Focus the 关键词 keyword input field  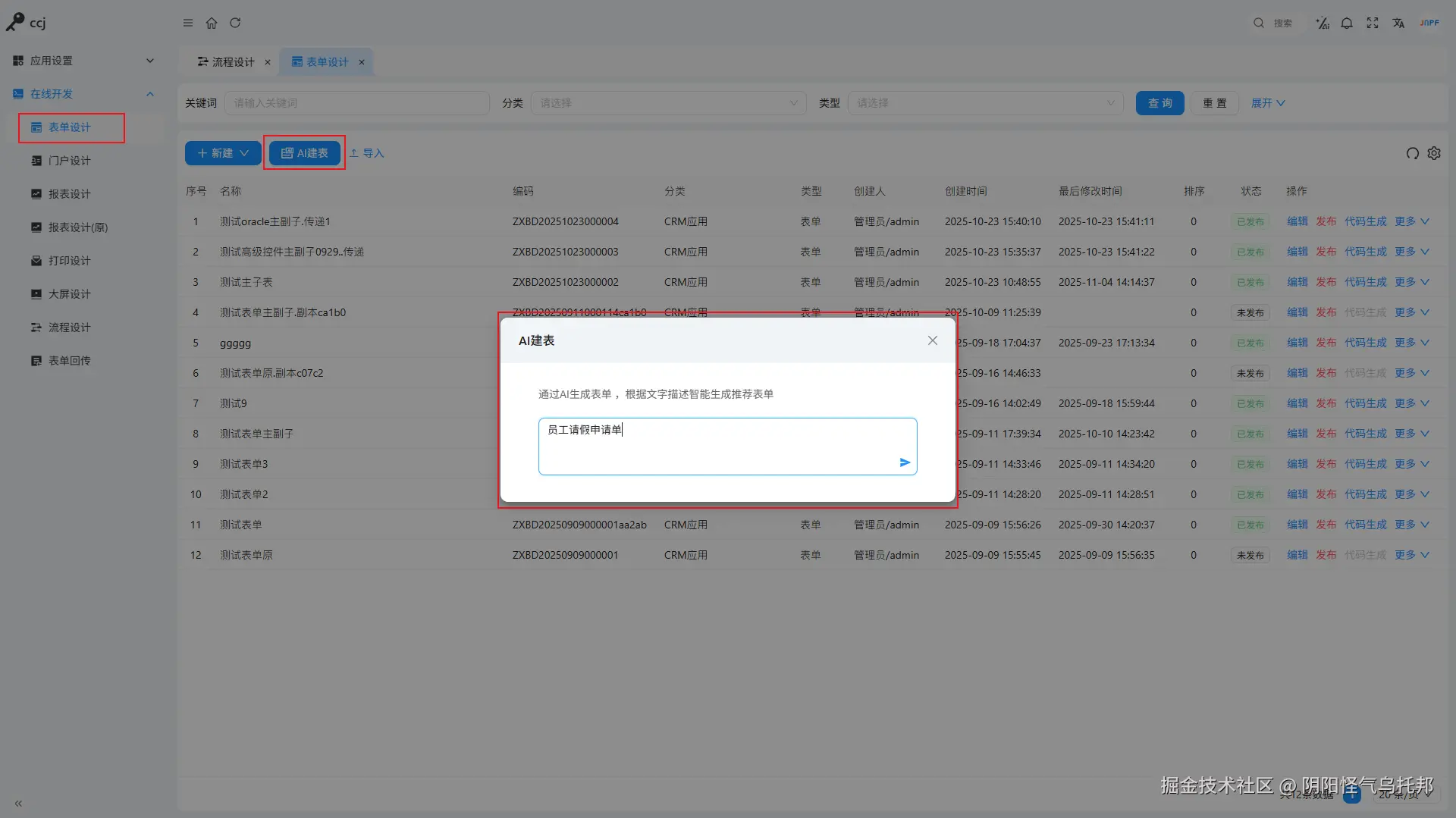coord(357,103)
